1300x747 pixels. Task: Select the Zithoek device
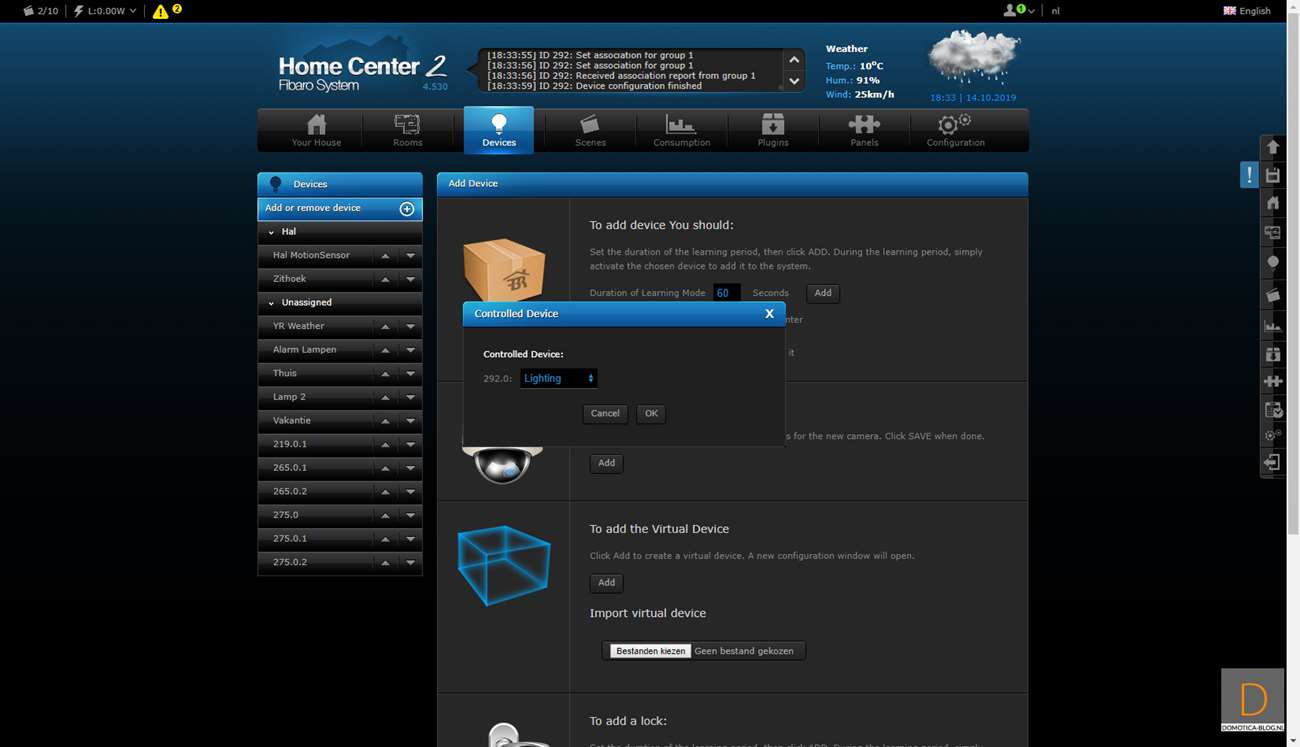coord(289,279)
